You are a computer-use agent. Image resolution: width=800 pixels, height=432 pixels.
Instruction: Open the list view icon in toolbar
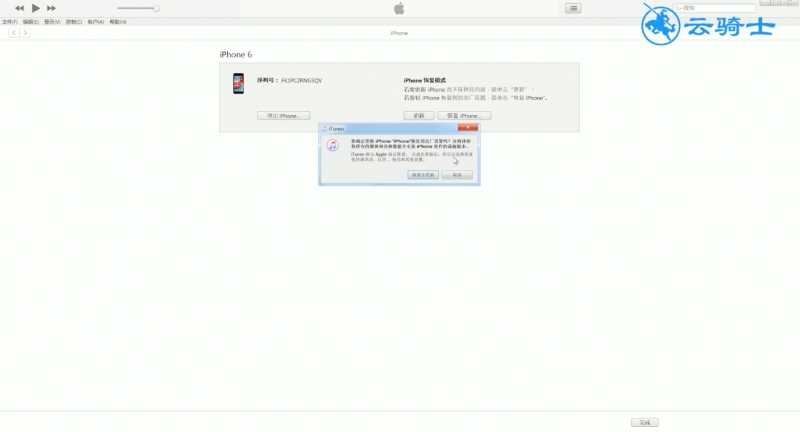(573, 8)
